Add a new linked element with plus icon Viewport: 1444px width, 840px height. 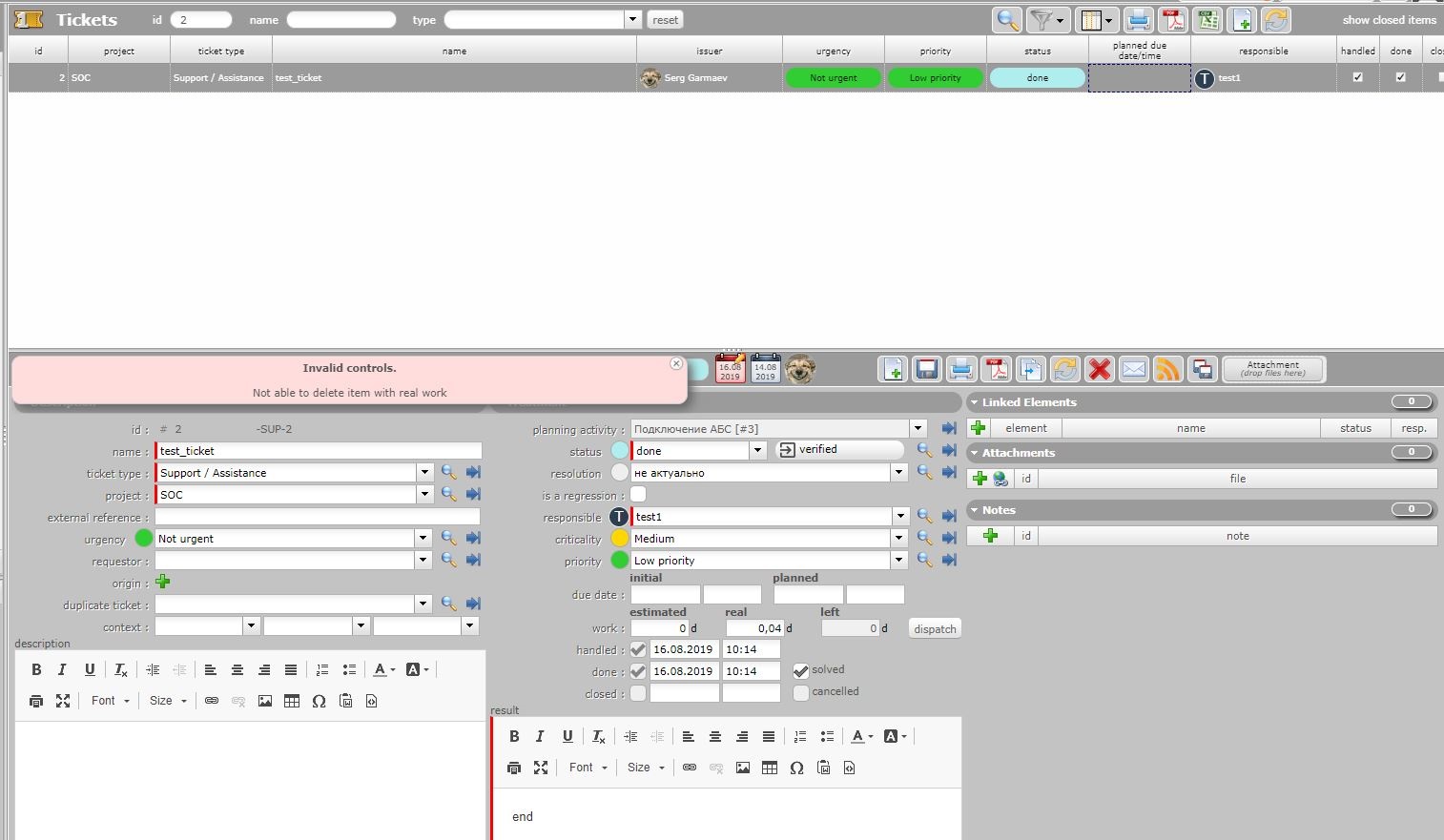coord(978,428)
